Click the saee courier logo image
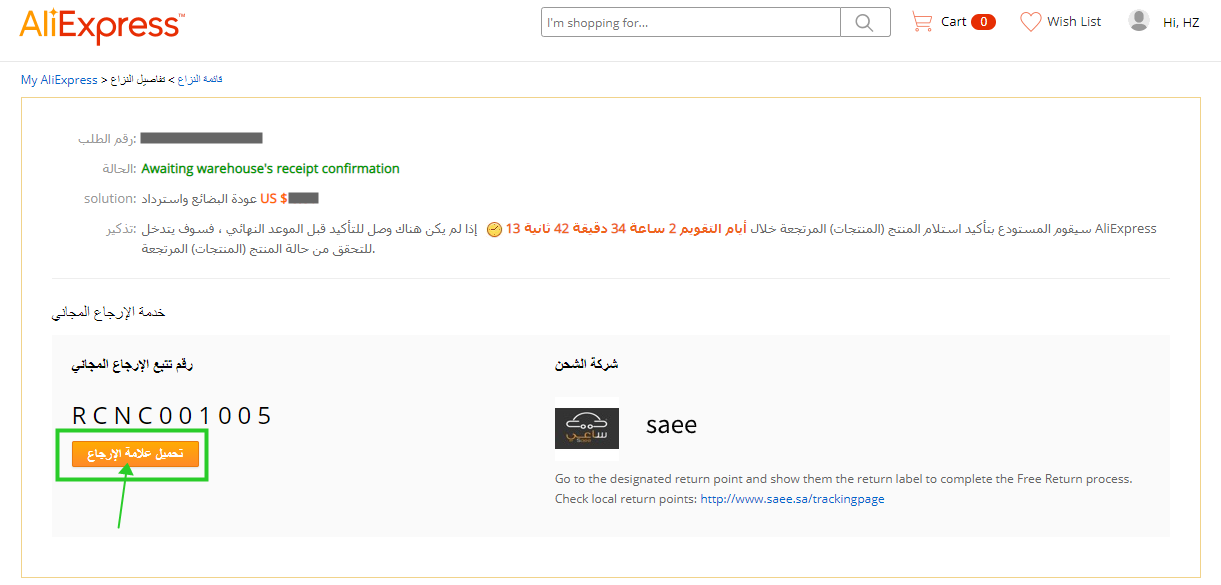Screen dimensions: 1221x585 pyautogui.click(x=587, y=424)
